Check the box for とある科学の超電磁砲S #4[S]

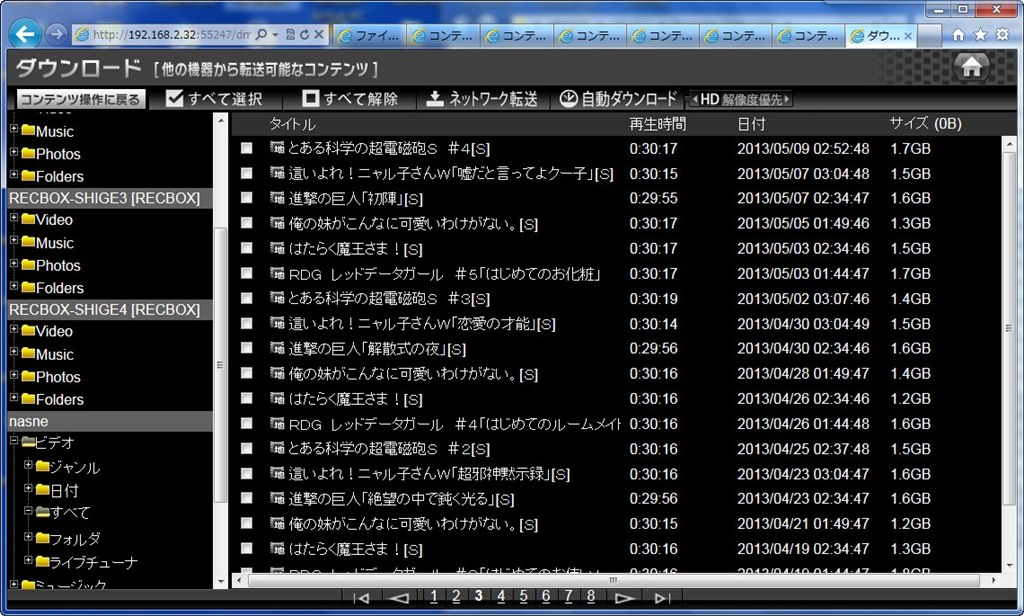[246, 148]
